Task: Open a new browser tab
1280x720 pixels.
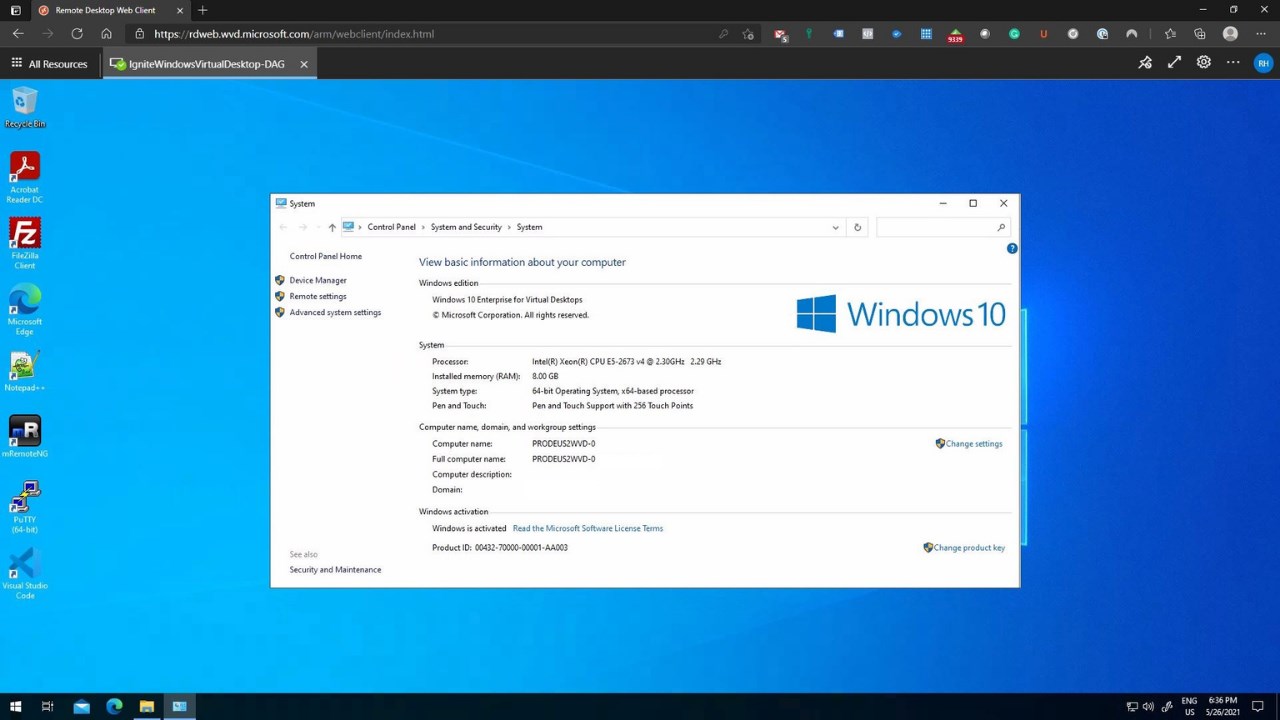Action: (x=202, y=10)
